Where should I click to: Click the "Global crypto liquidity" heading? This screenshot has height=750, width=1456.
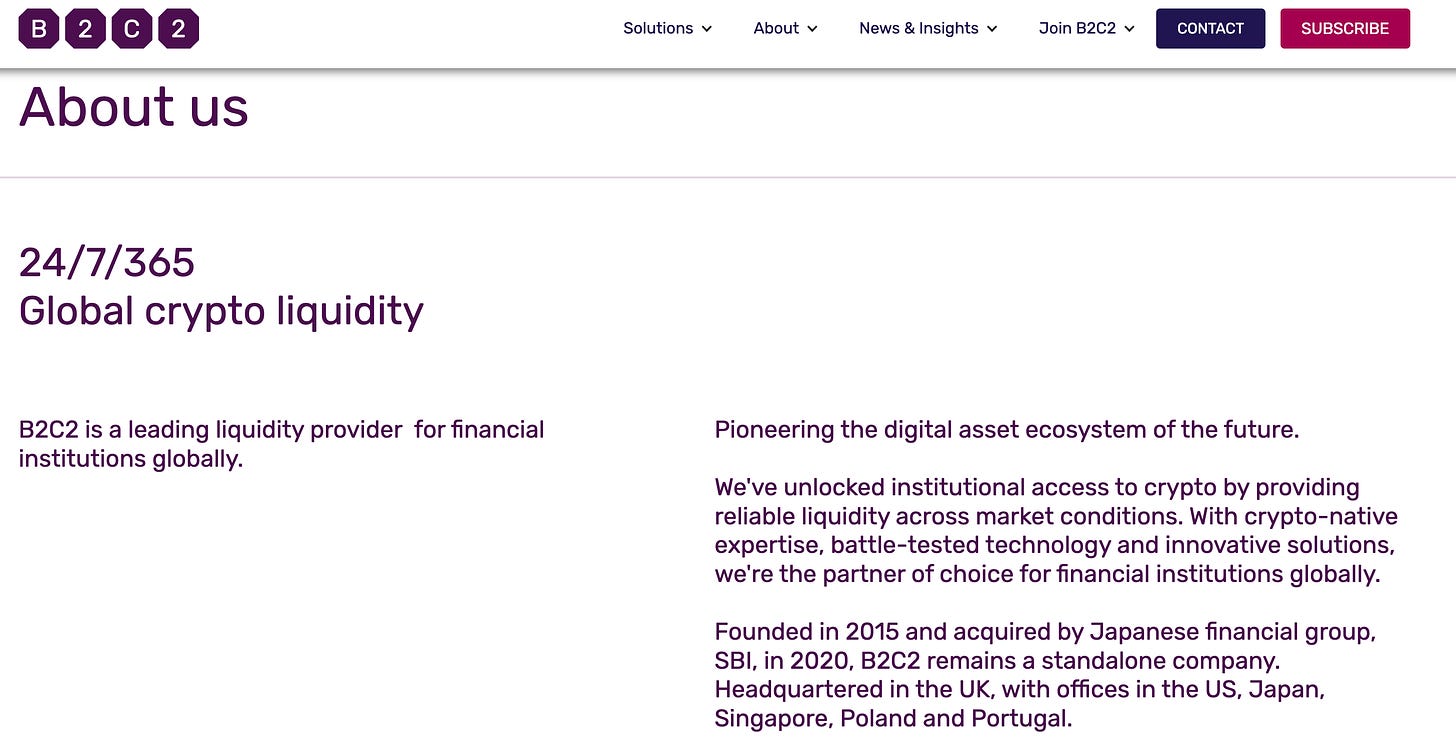click(221, 311)
